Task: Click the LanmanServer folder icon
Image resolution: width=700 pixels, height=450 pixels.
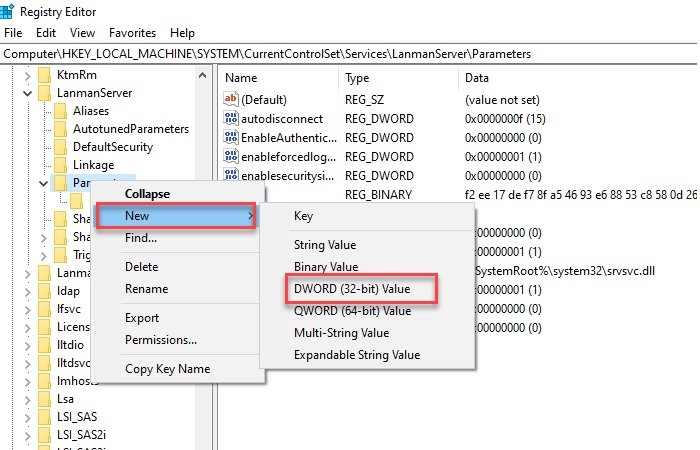Action: click(x=44, y=93)
